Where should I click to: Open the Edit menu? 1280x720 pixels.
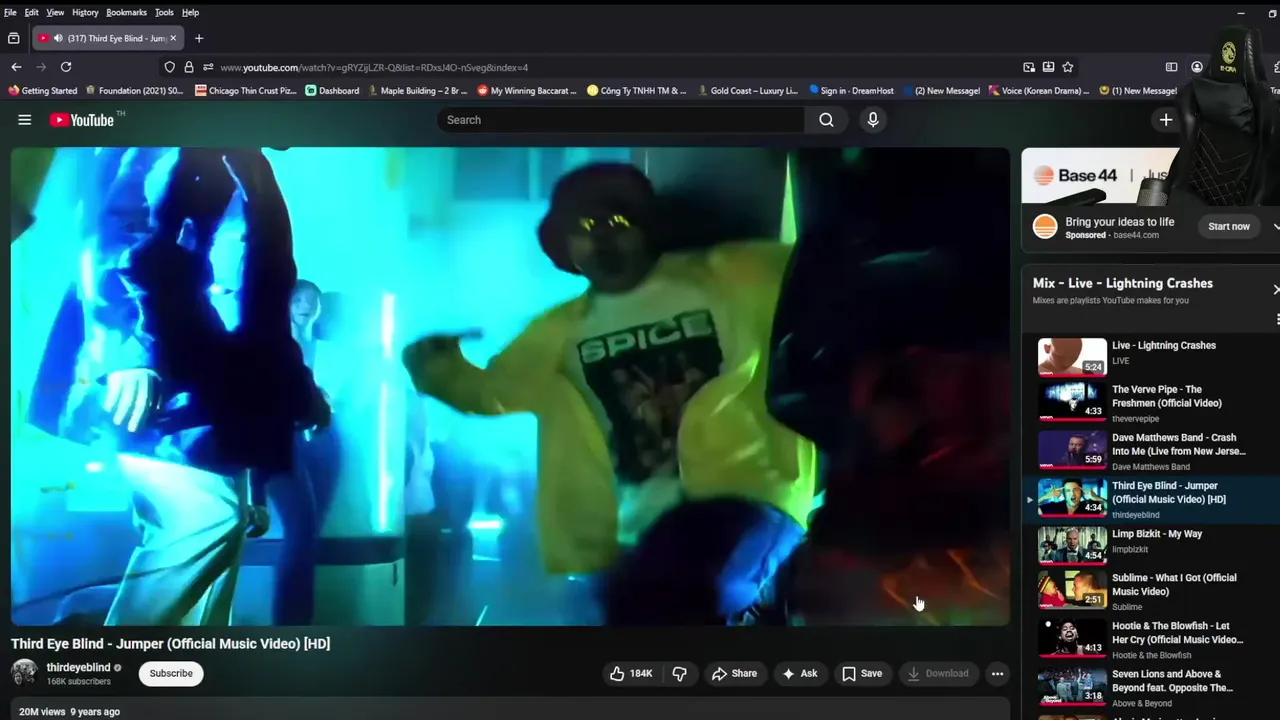pos(32,12)
